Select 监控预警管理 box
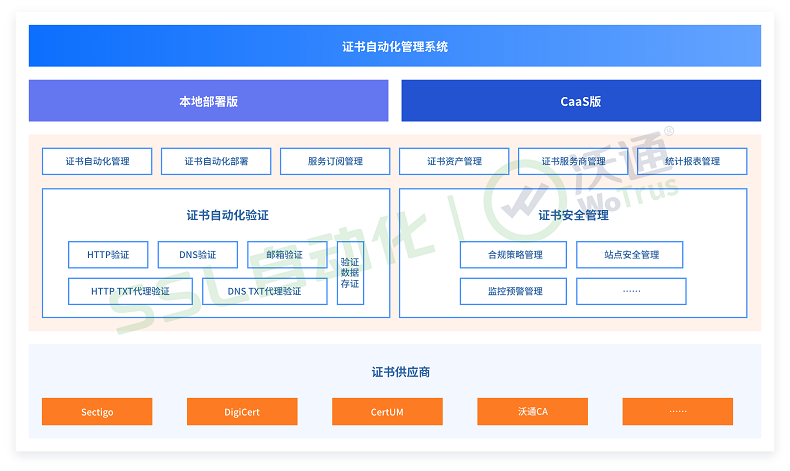 click(514, 291)
